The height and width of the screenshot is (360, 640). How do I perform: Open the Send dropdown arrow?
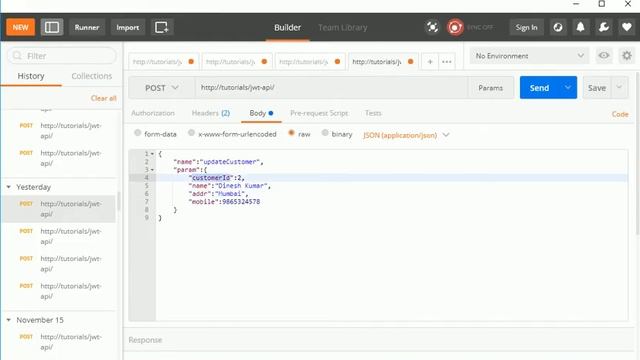(x=568, y=88)
